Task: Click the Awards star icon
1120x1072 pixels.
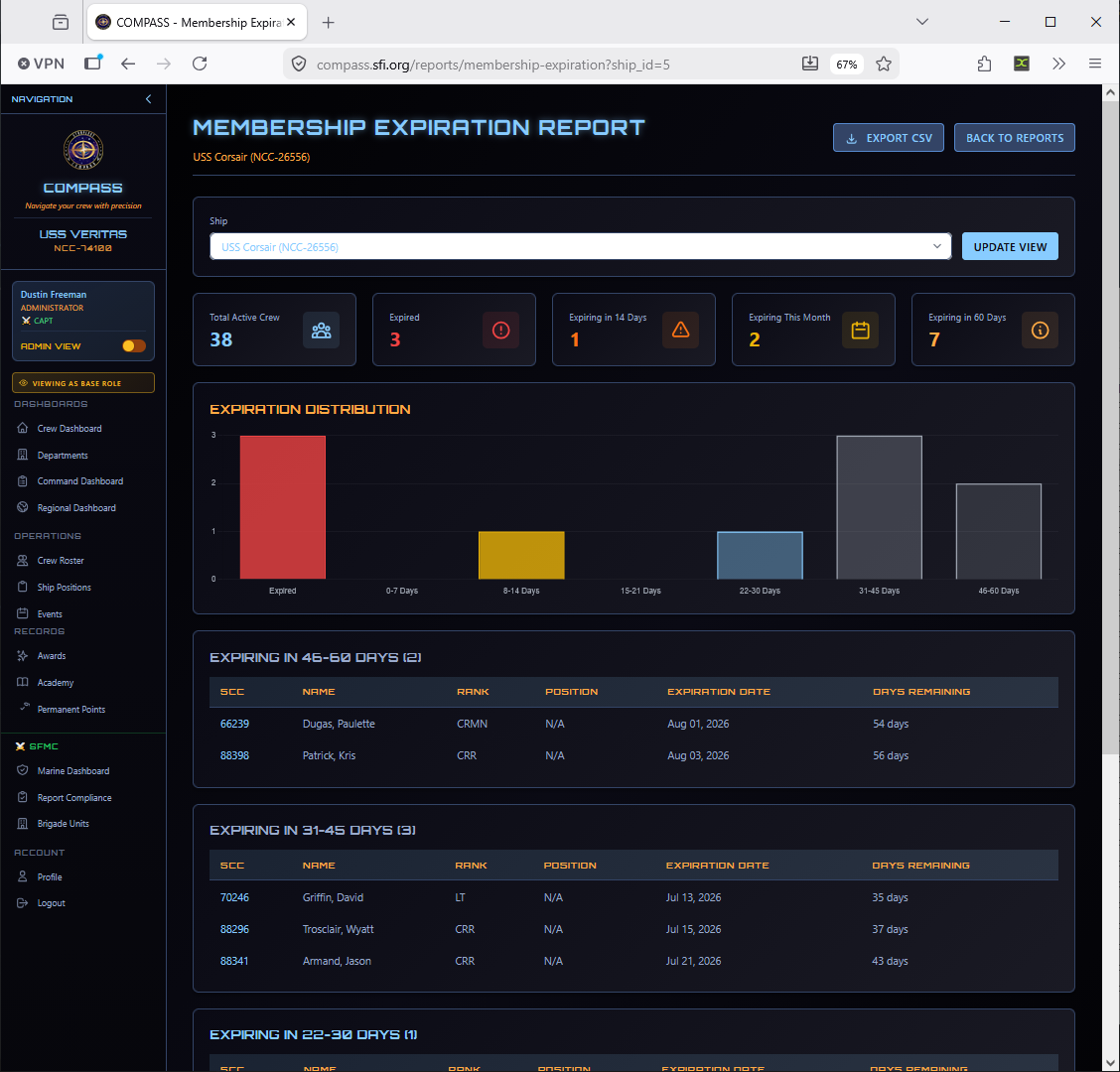Action: (23, 656)
